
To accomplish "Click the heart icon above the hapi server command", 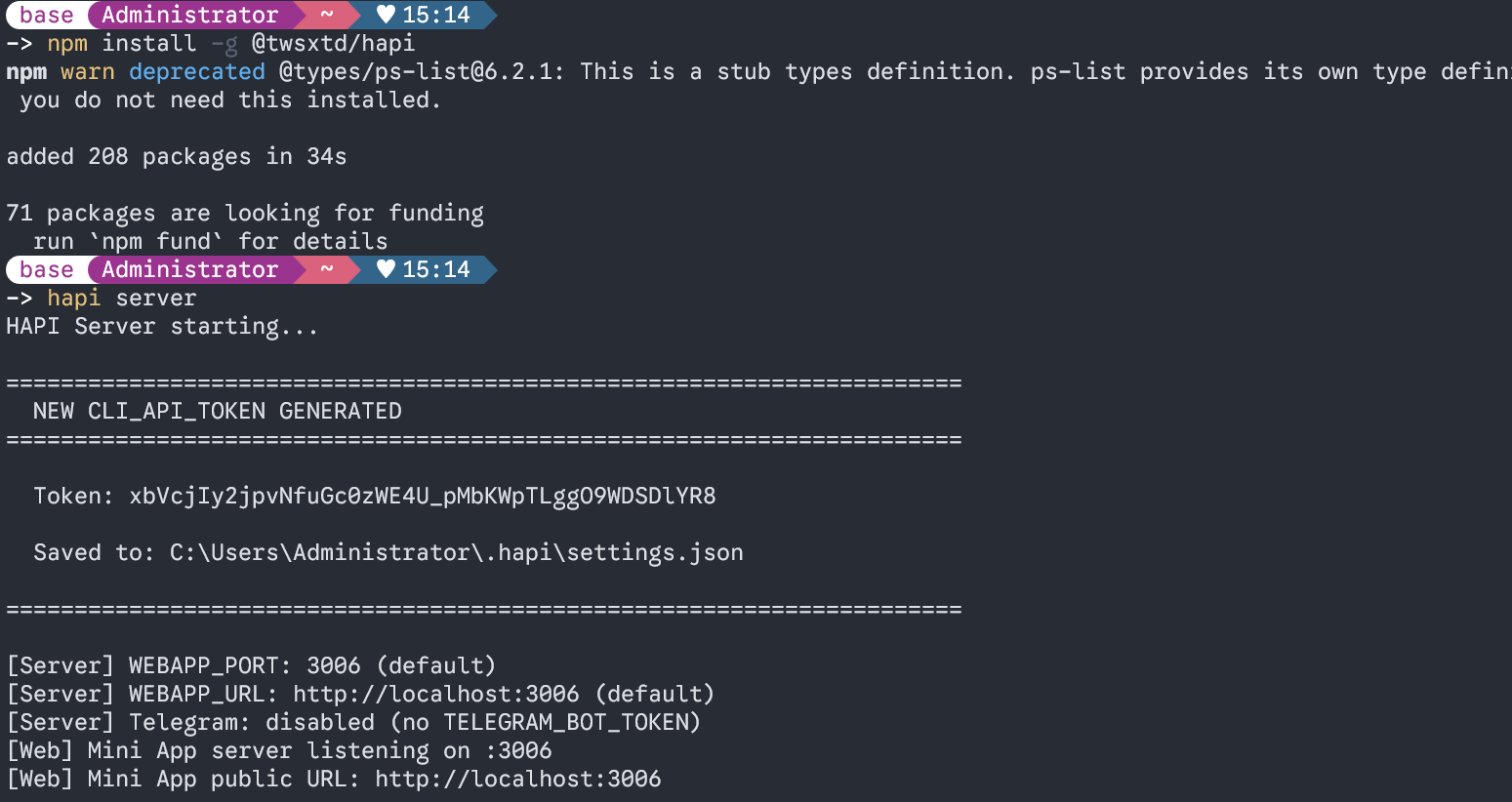I will [x=387, y=269].
